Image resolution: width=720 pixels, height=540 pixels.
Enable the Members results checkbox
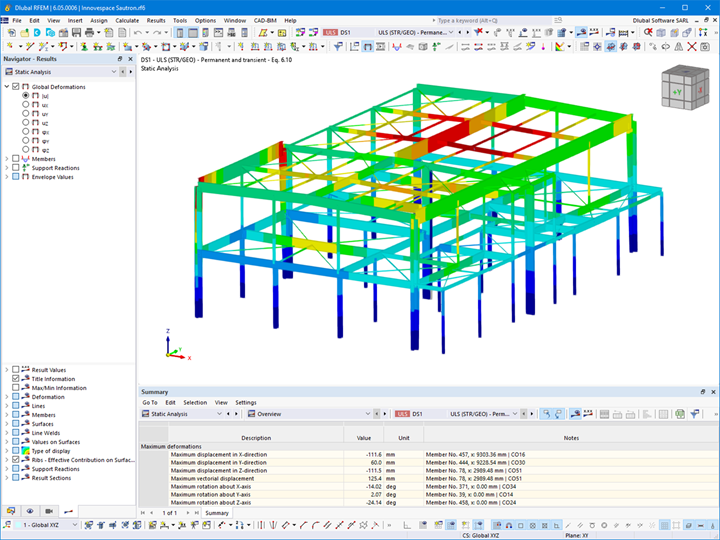(x=16, y=158)
